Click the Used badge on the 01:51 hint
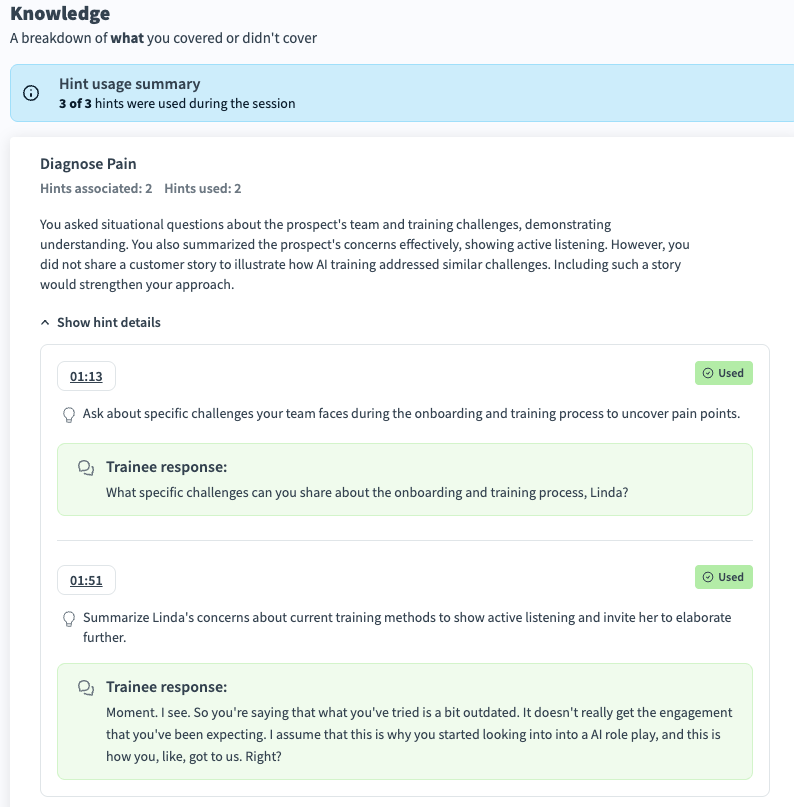This screenshot has width=794, height=807. [723, 577]
